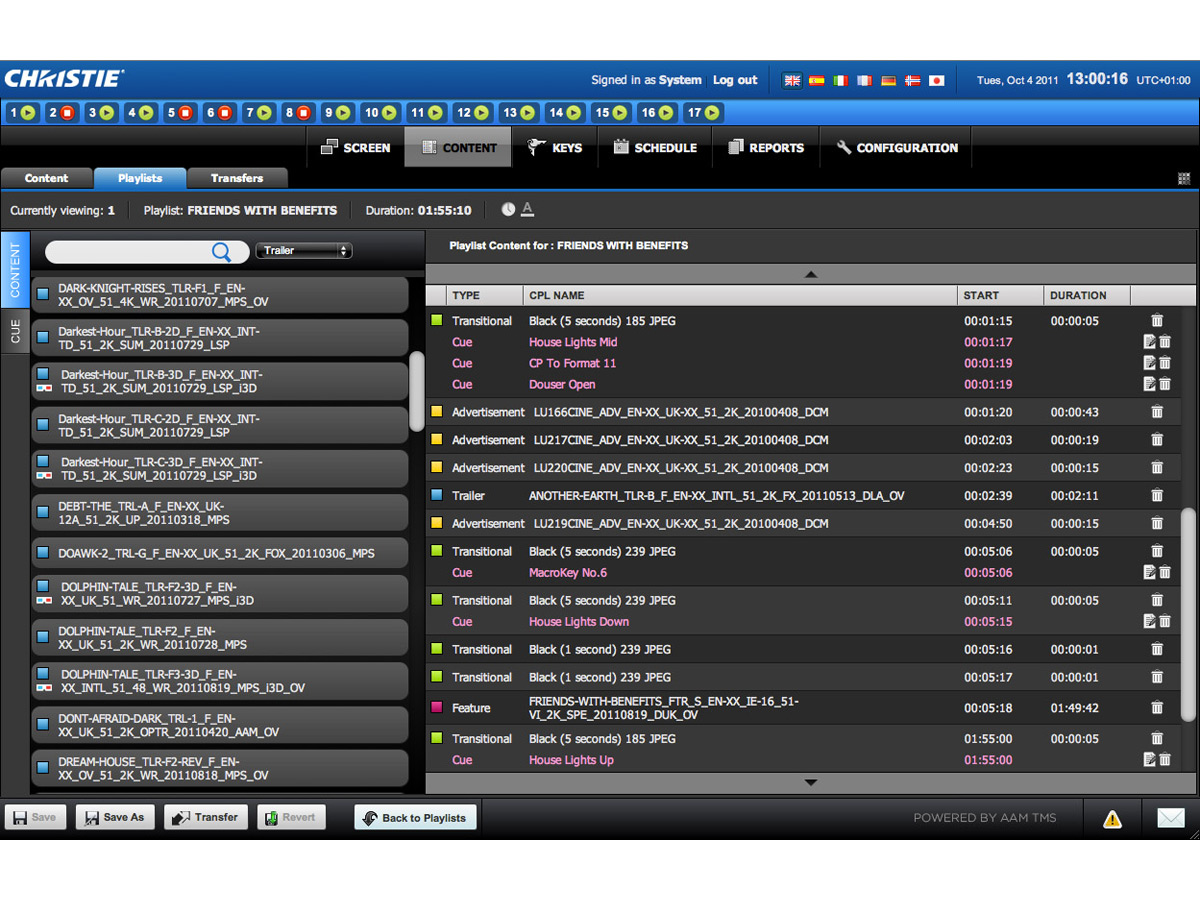Viewport: 1200px width, 900px height.
Task: Select the UK flag language icon
Action: pos(792,80)
